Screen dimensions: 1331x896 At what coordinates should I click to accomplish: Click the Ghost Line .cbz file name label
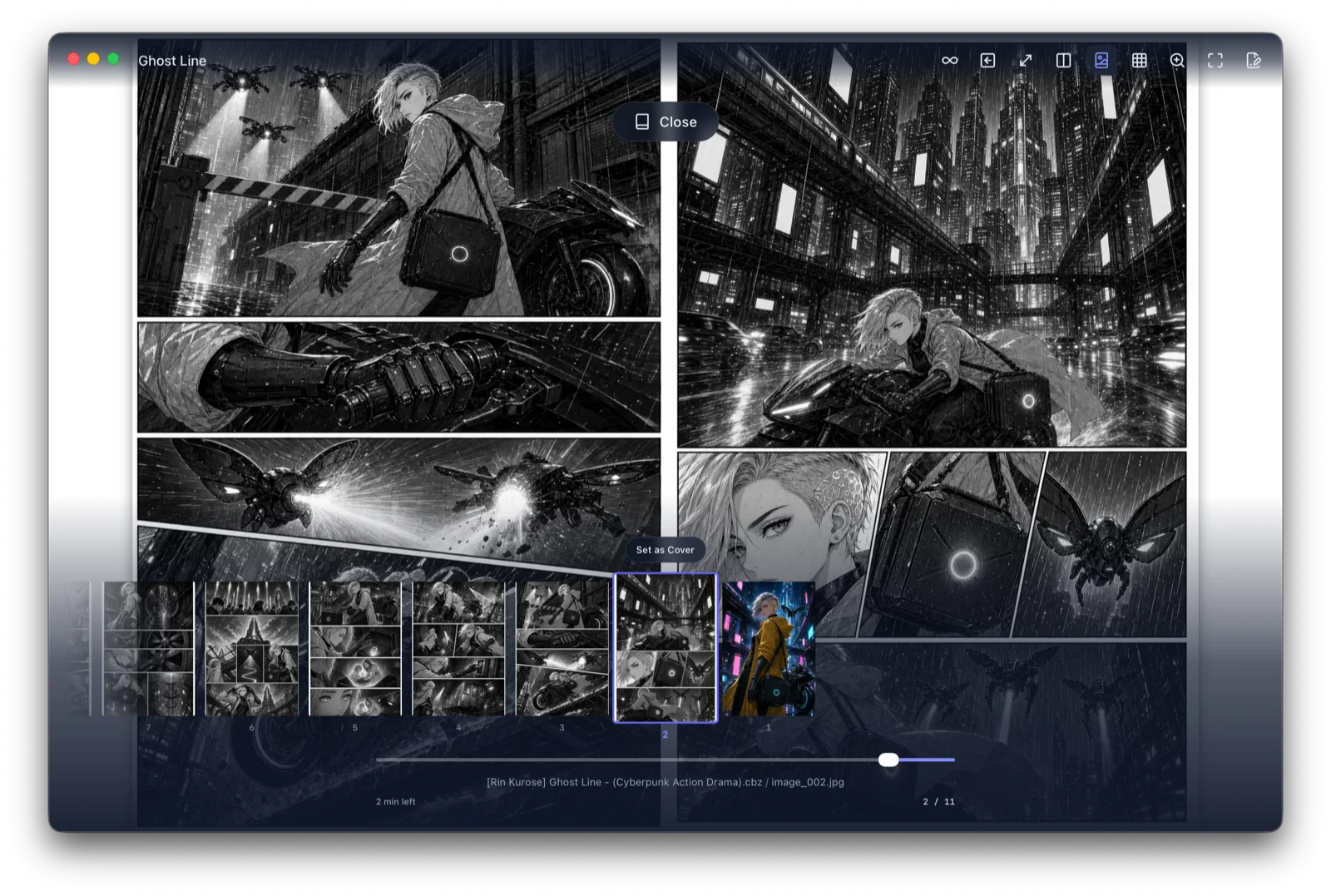(665, 782)
